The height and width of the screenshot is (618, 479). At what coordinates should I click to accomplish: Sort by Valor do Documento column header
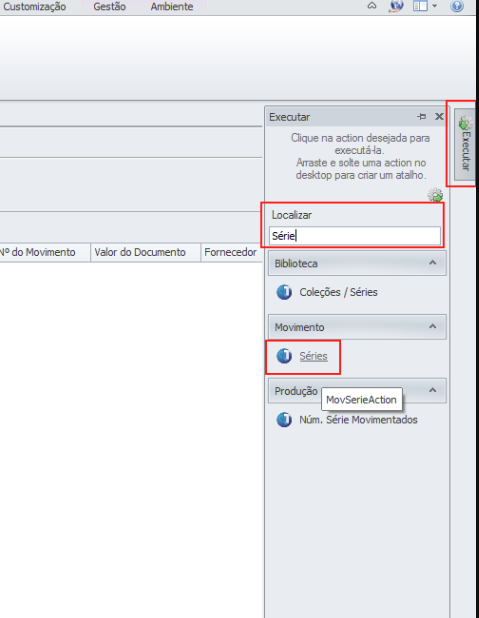pos(140,252)
